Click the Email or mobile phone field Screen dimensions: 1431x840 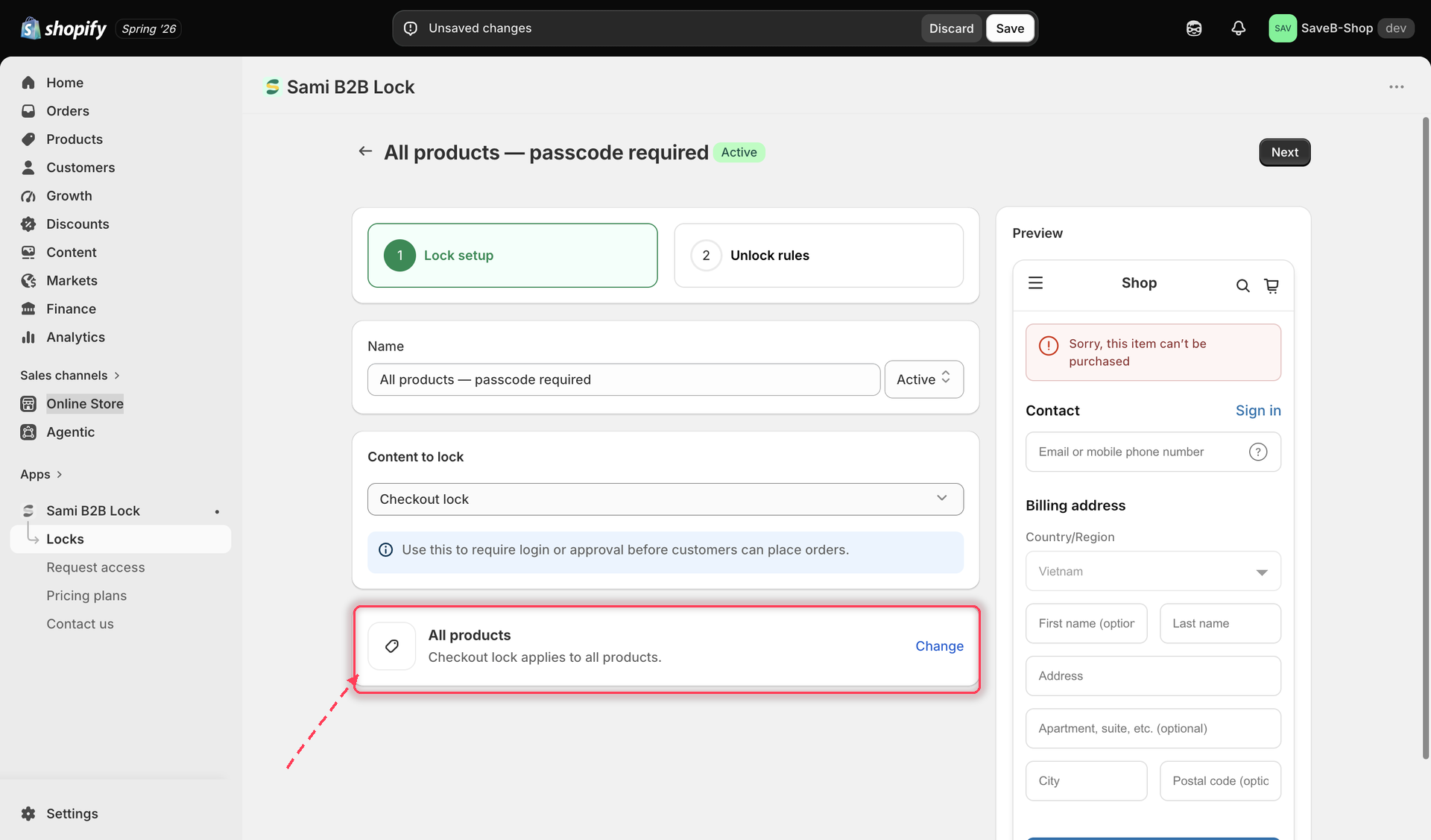click(x=1153, y=452)
